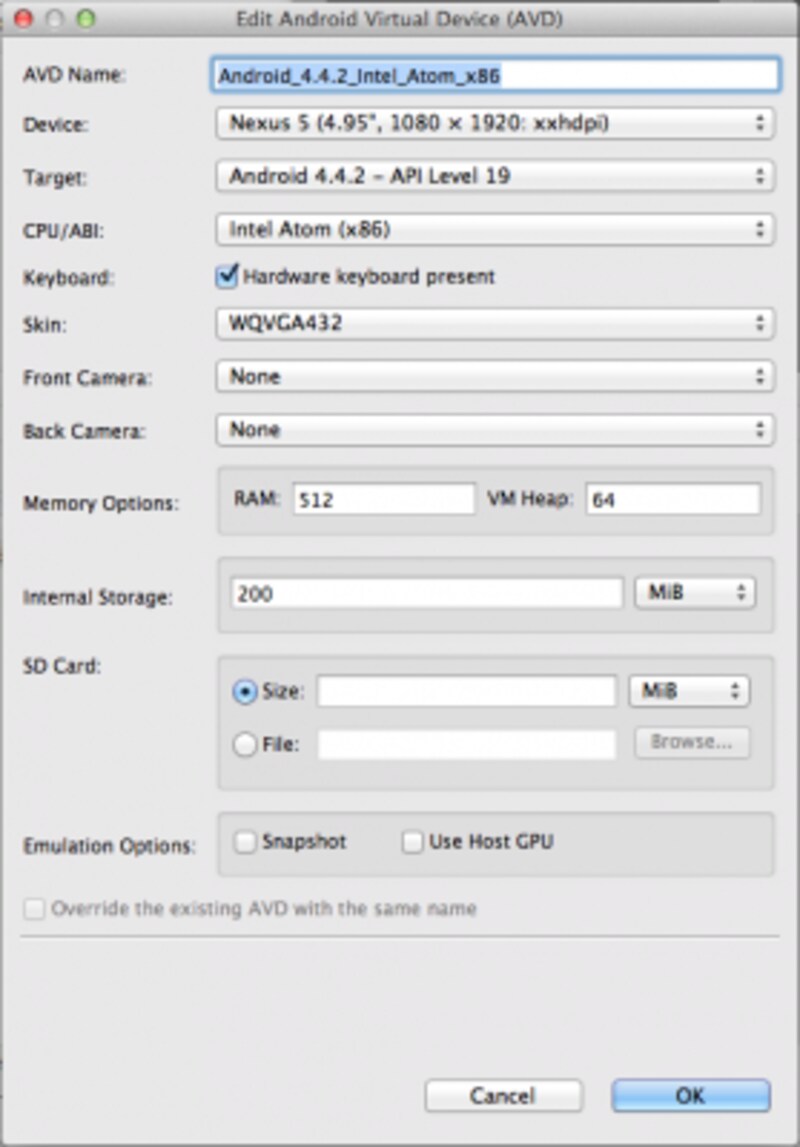Screen dimensions: 800x1147
Task: Open the Device dropdown showing Nexus 5
Action: (x=495, y=123)
